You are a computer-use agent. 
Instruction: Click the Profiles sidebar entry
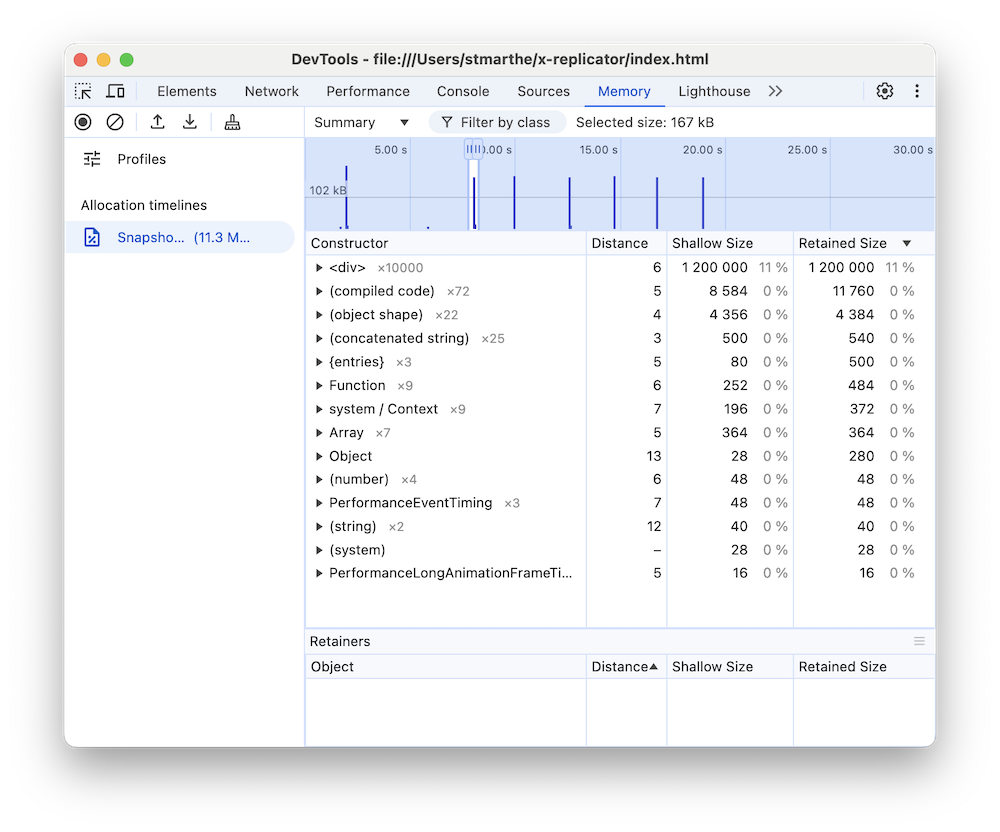[x=141, y=158]
